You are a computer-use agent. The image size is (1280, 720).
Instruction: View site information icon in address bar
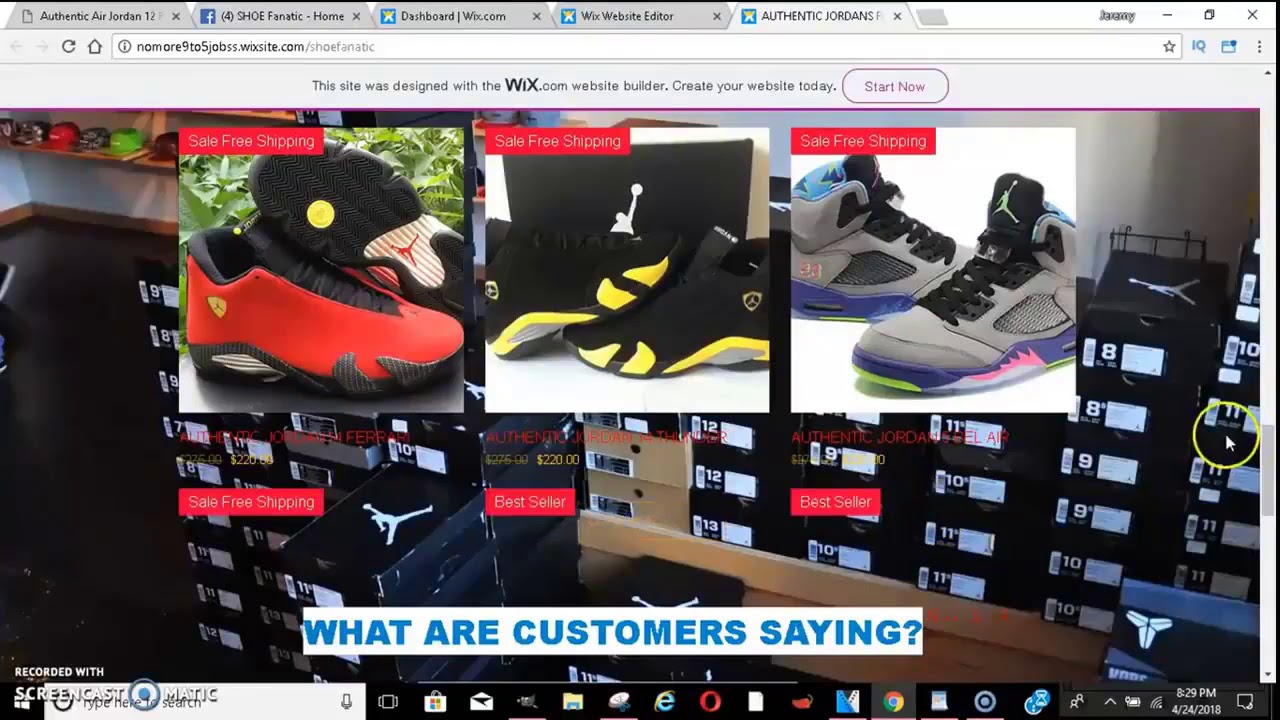pyautogui.click(x=124, y=46)
